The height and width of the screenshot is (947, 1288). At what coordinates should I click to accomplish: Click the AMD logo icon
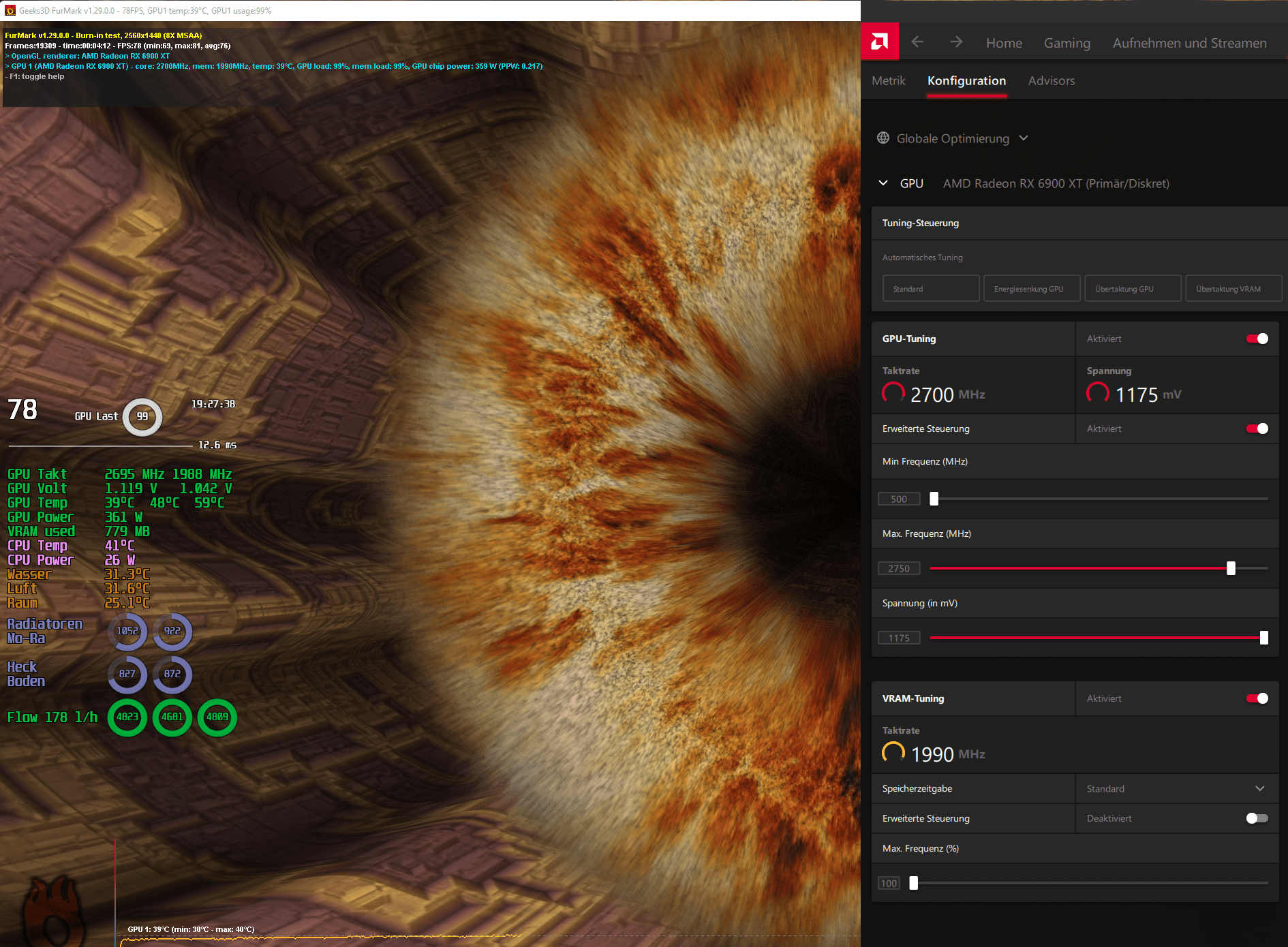(880, 42)
